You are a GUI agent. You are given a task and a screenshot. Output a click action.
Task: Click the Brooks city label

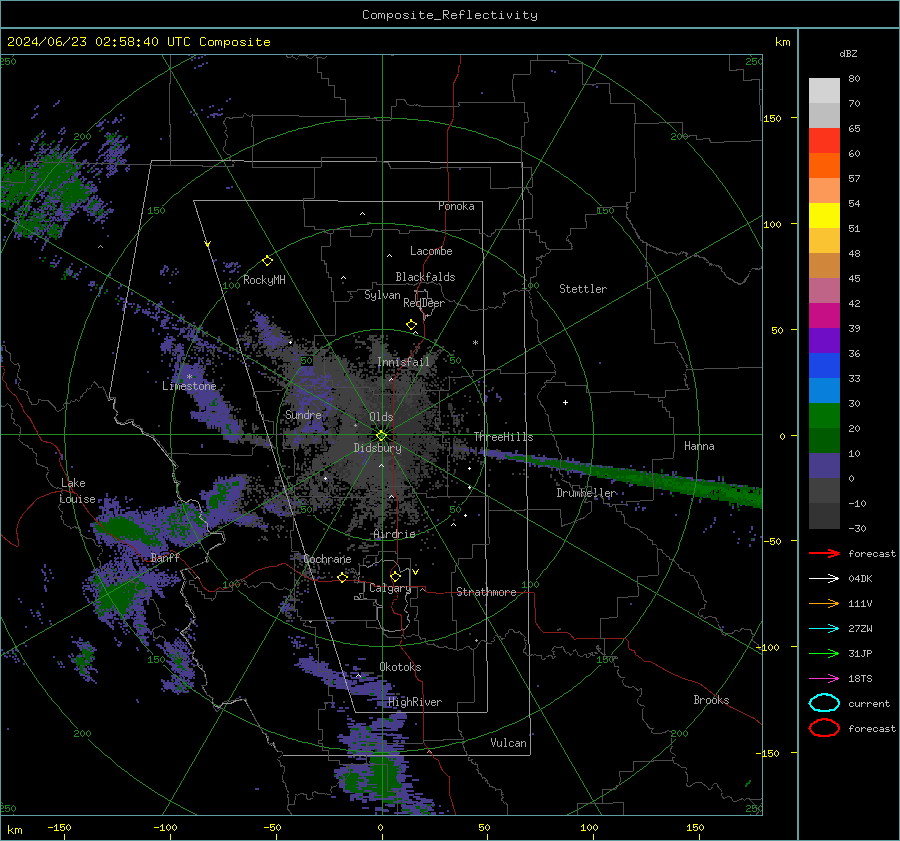pyautogui.click(x=711, y=700)
